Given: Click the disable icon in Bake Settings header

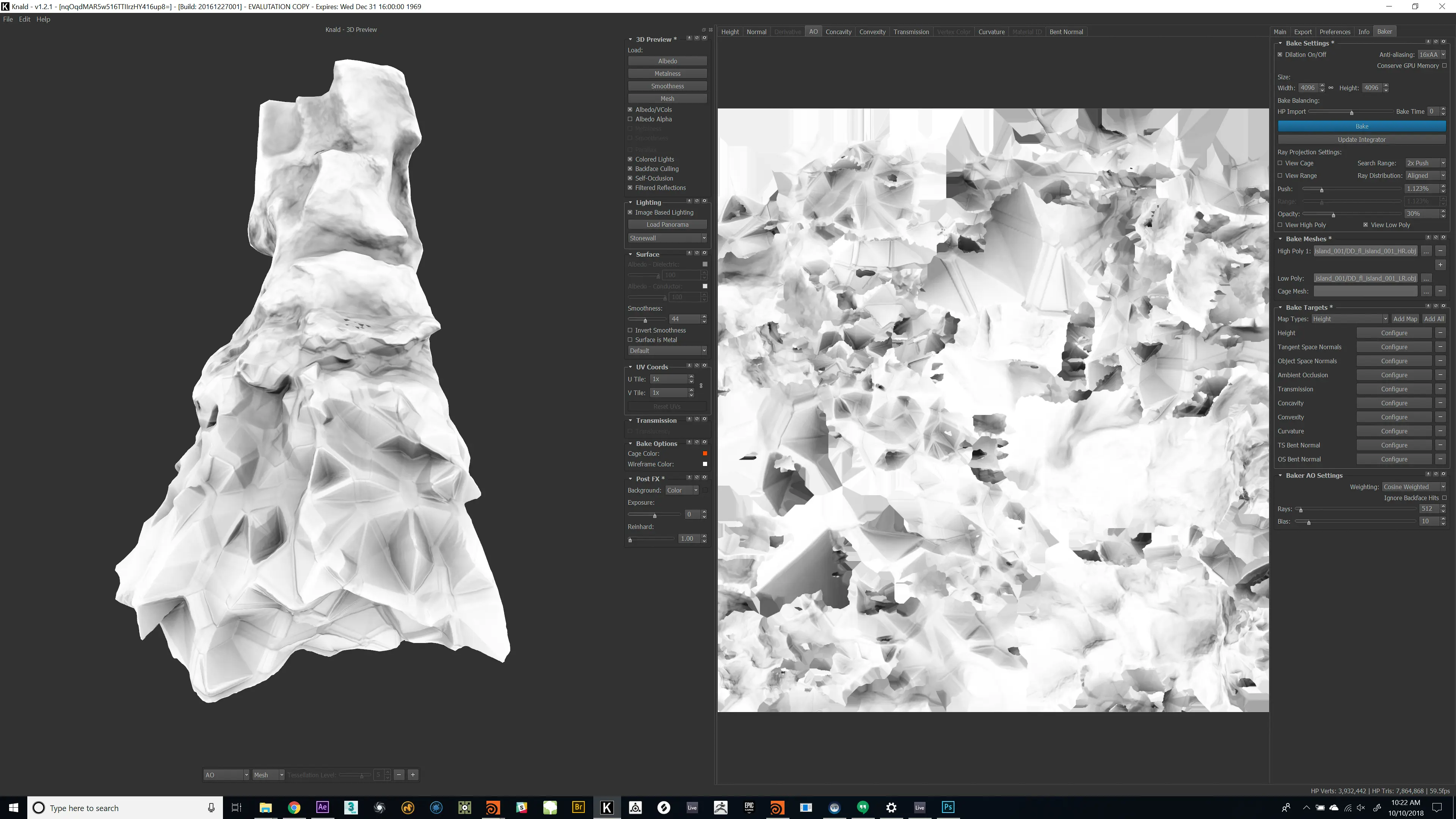Looking at the screenshot, I should pyautogui.click(x=1436, y=42).
